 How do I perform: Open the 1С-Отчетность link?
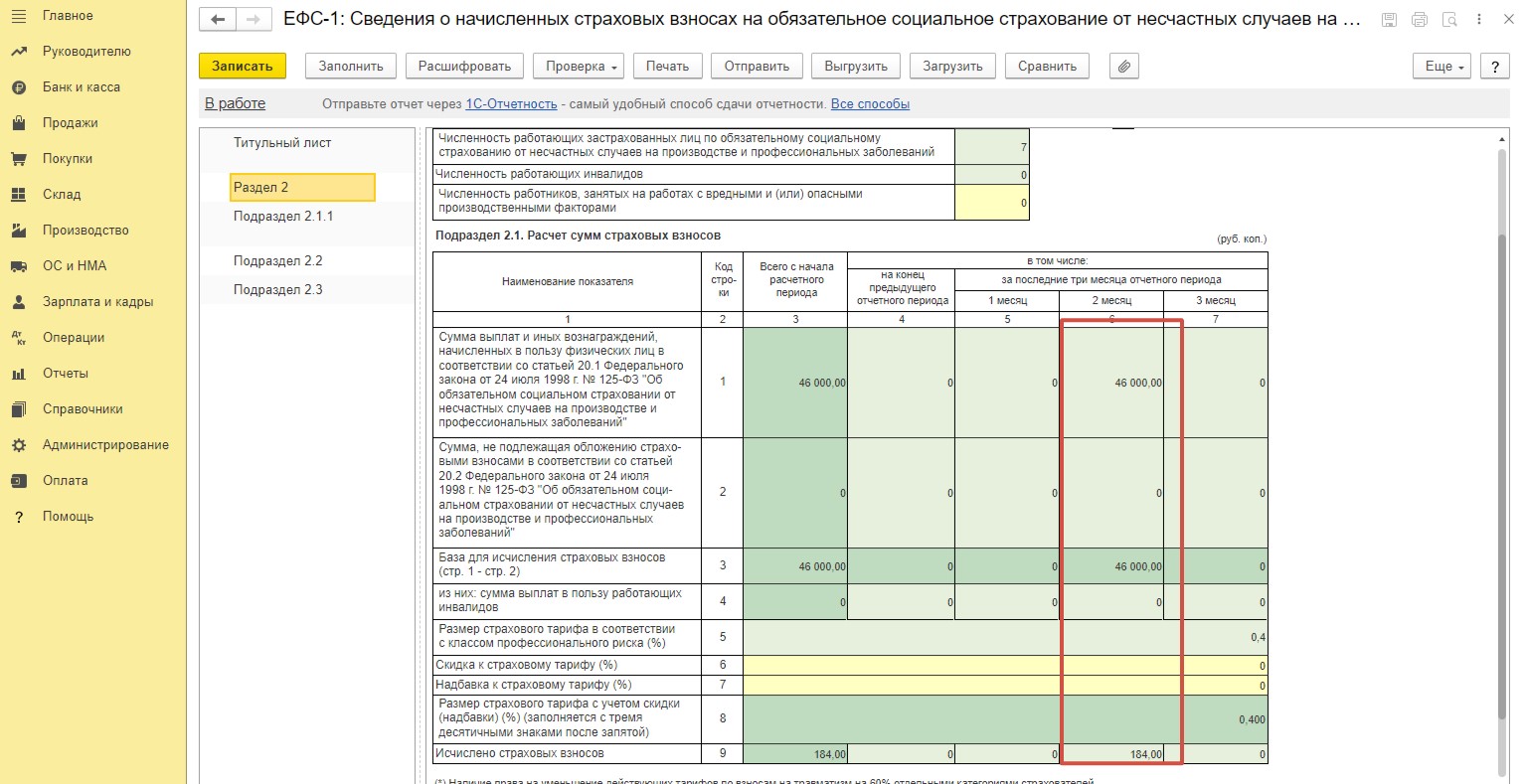[511, 103]
